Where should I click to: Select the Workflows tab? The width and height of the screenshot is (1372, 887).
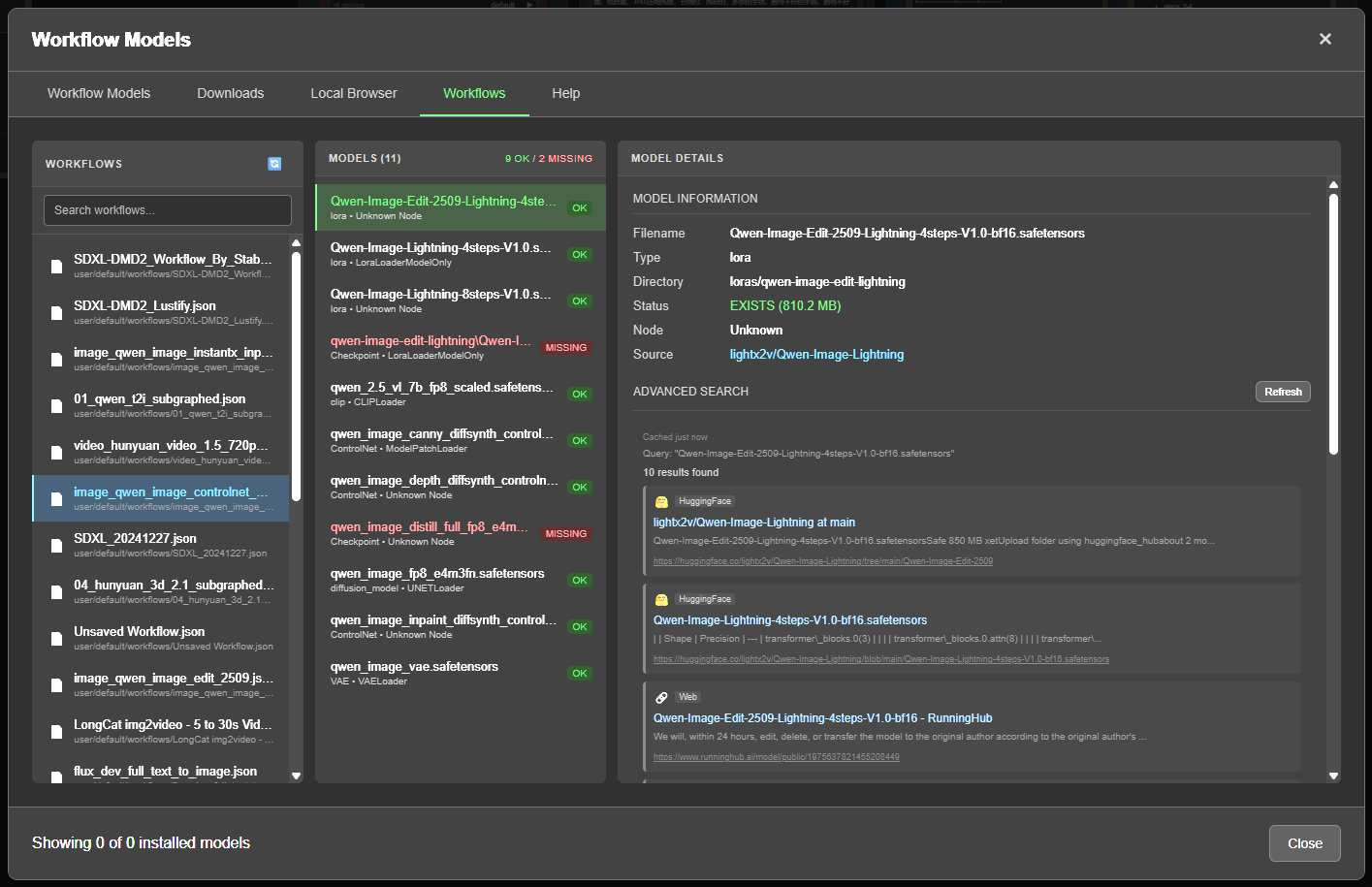474,93
